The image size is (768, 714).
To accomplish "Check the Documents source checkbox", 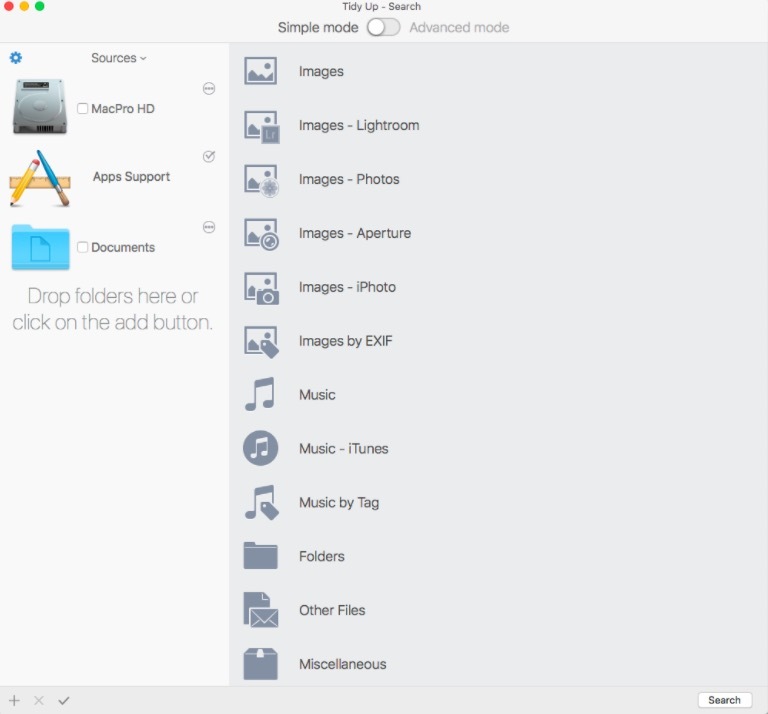I will click(83, 248).
